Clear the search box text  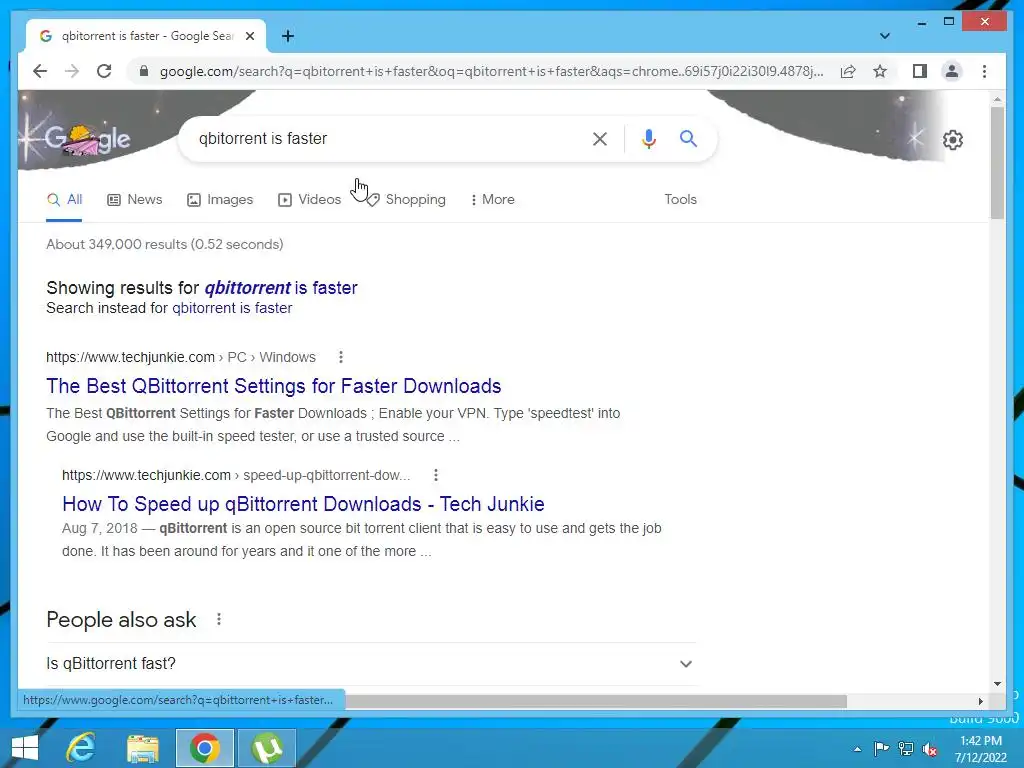(600, 138)
